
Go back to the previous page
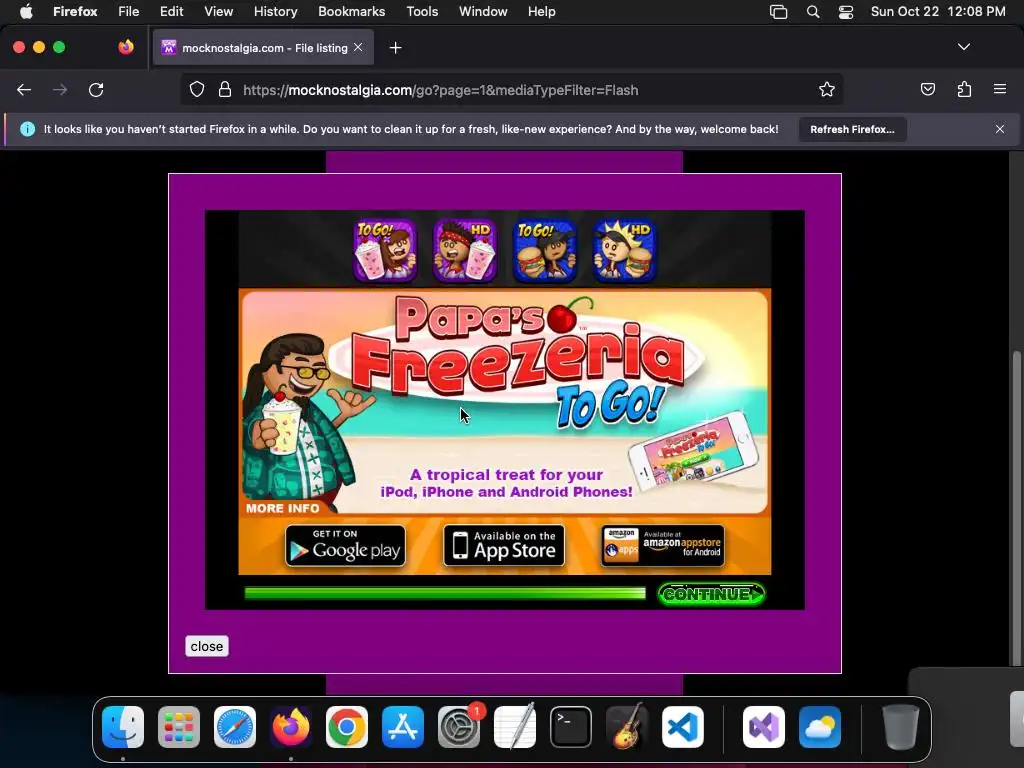[24, 90]
